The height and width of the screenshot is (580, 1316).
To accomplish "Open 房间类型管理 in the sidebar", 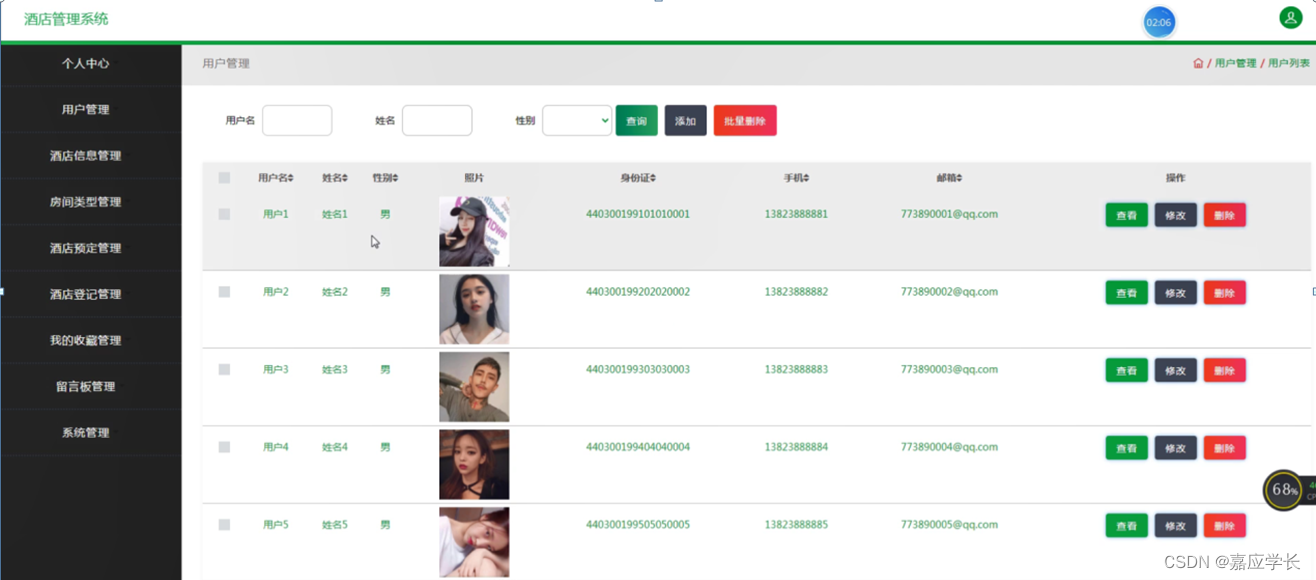I will coord(85,201).
